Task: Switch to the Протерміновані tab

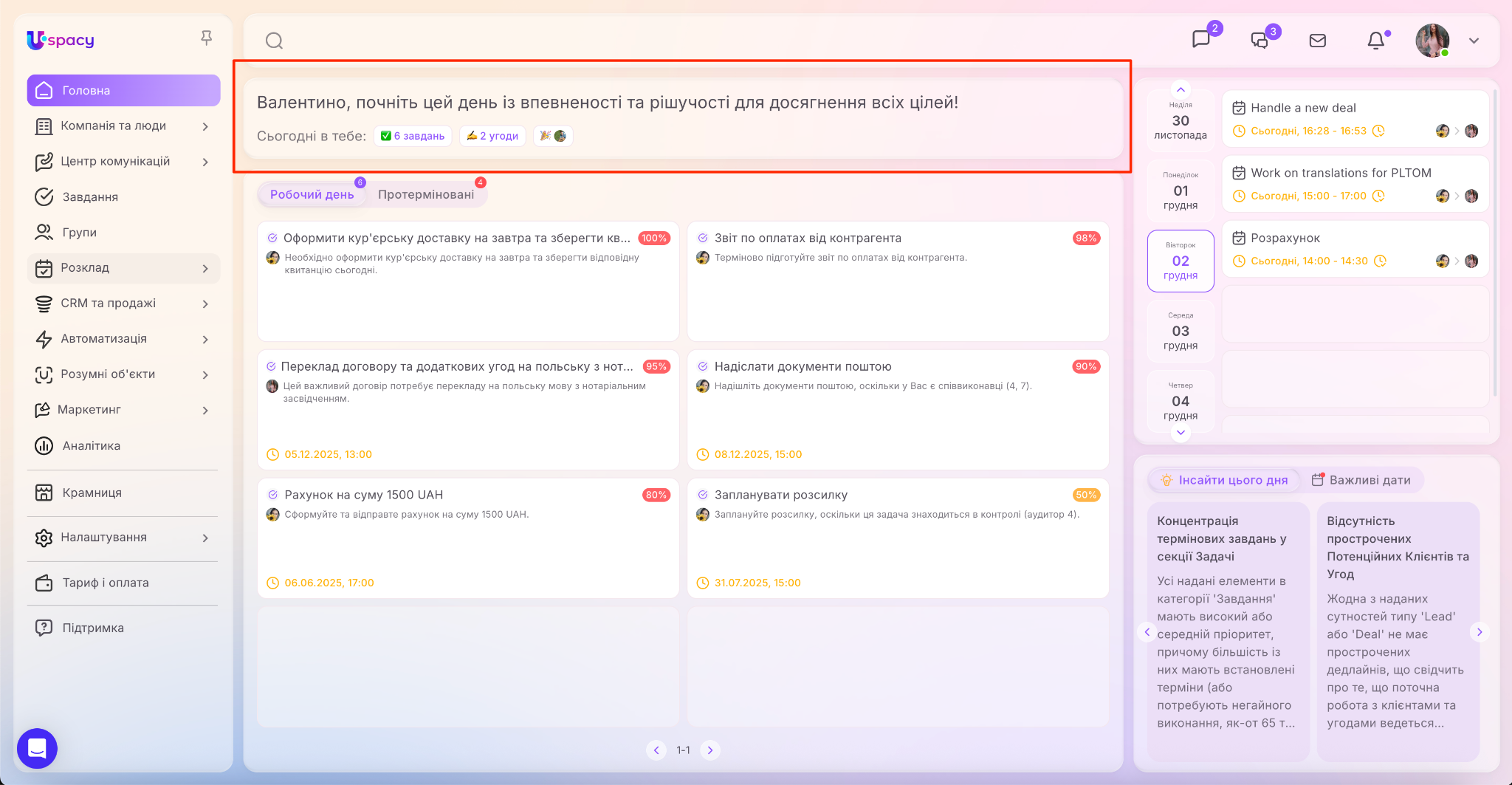Action: coord(426,194)
